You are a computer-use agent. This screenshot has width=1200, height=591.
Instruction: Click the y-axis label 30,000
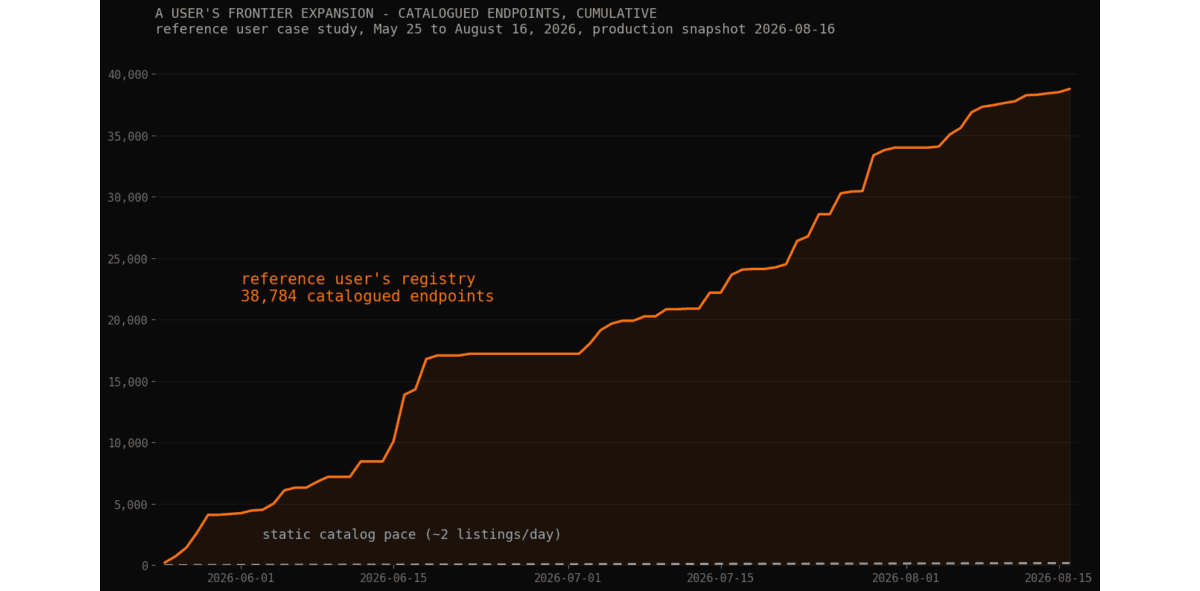click(128, 198)
